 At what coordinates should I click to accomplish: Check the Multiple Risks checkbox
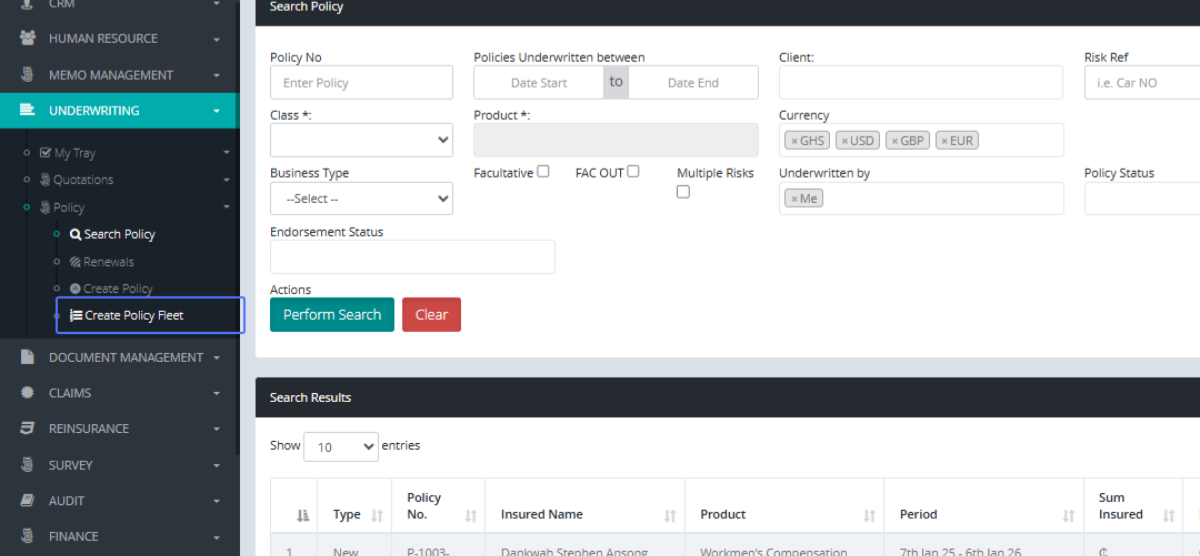683,192
